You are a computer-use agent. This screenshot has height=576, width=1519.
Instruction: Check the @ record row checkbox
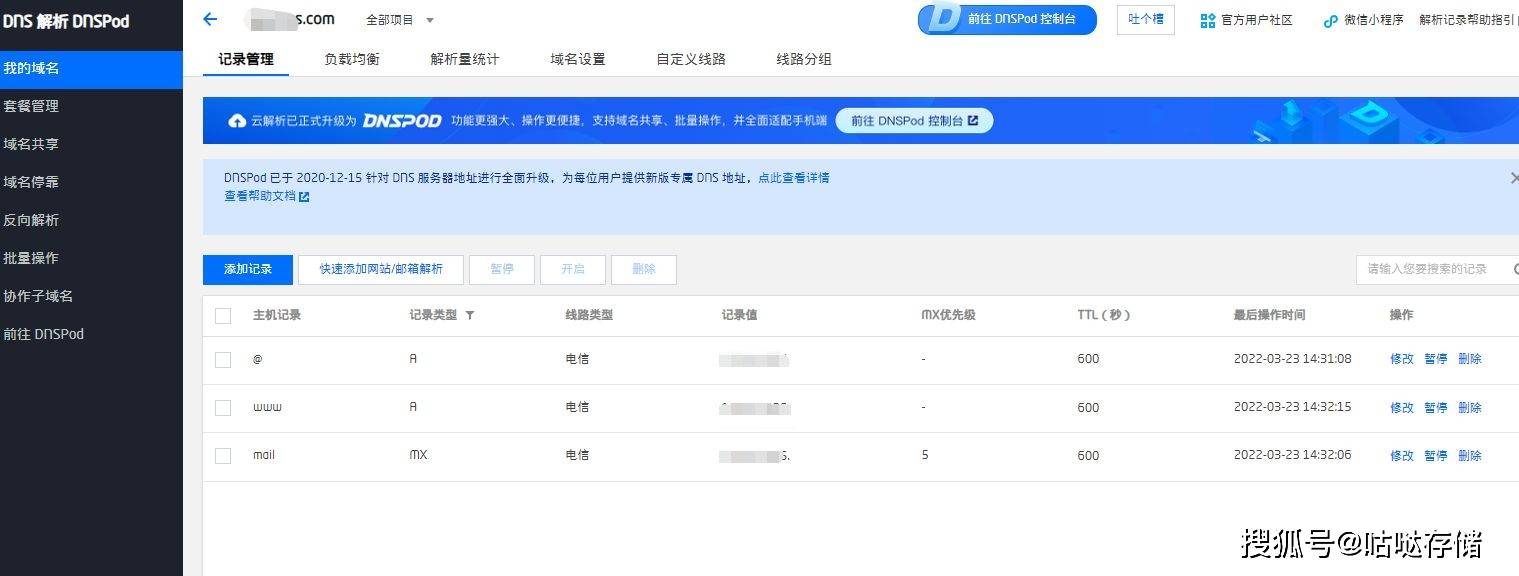[x=223, y=359]
